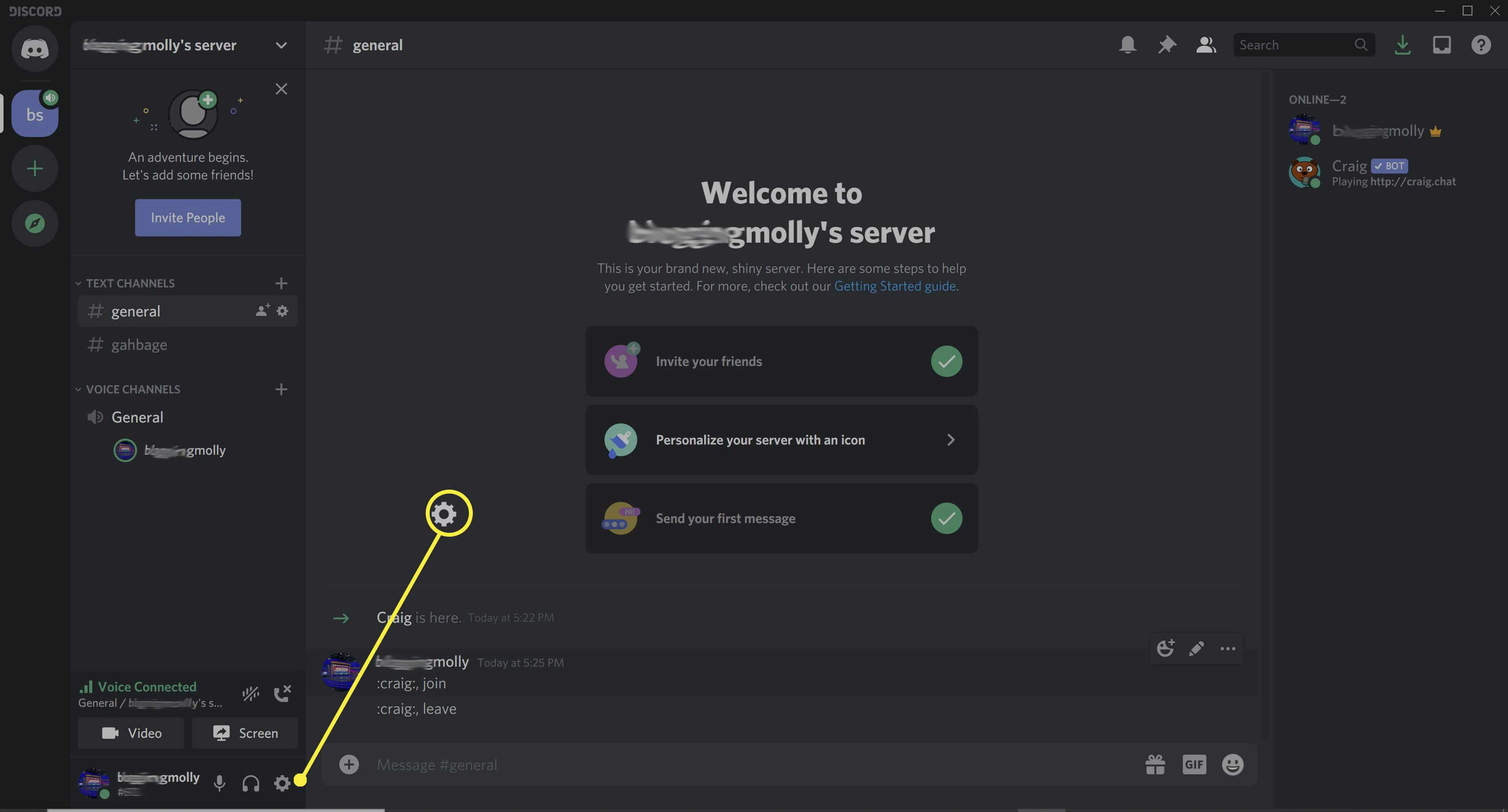Click the ONLINE—2 member heading
The image size is (1508, 812).
coord(1317,99)
